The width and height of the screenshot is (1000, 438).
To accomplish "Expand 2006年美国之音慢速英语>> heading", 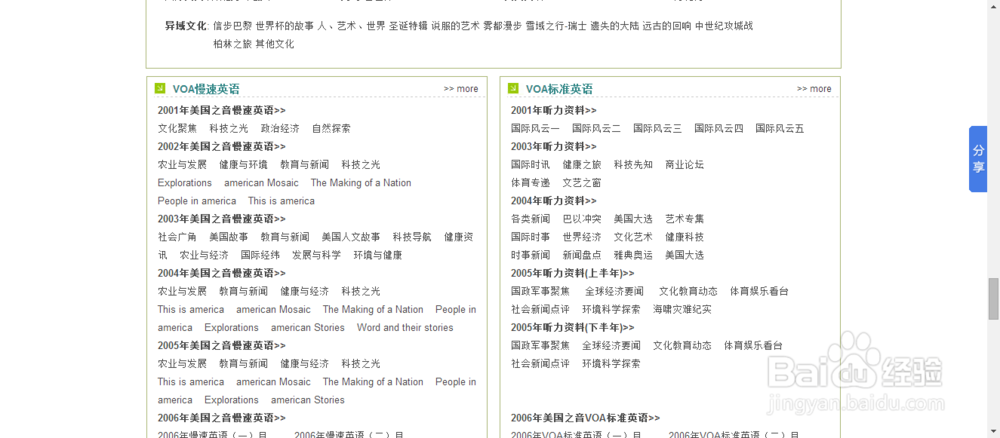I will coord(222,418).
